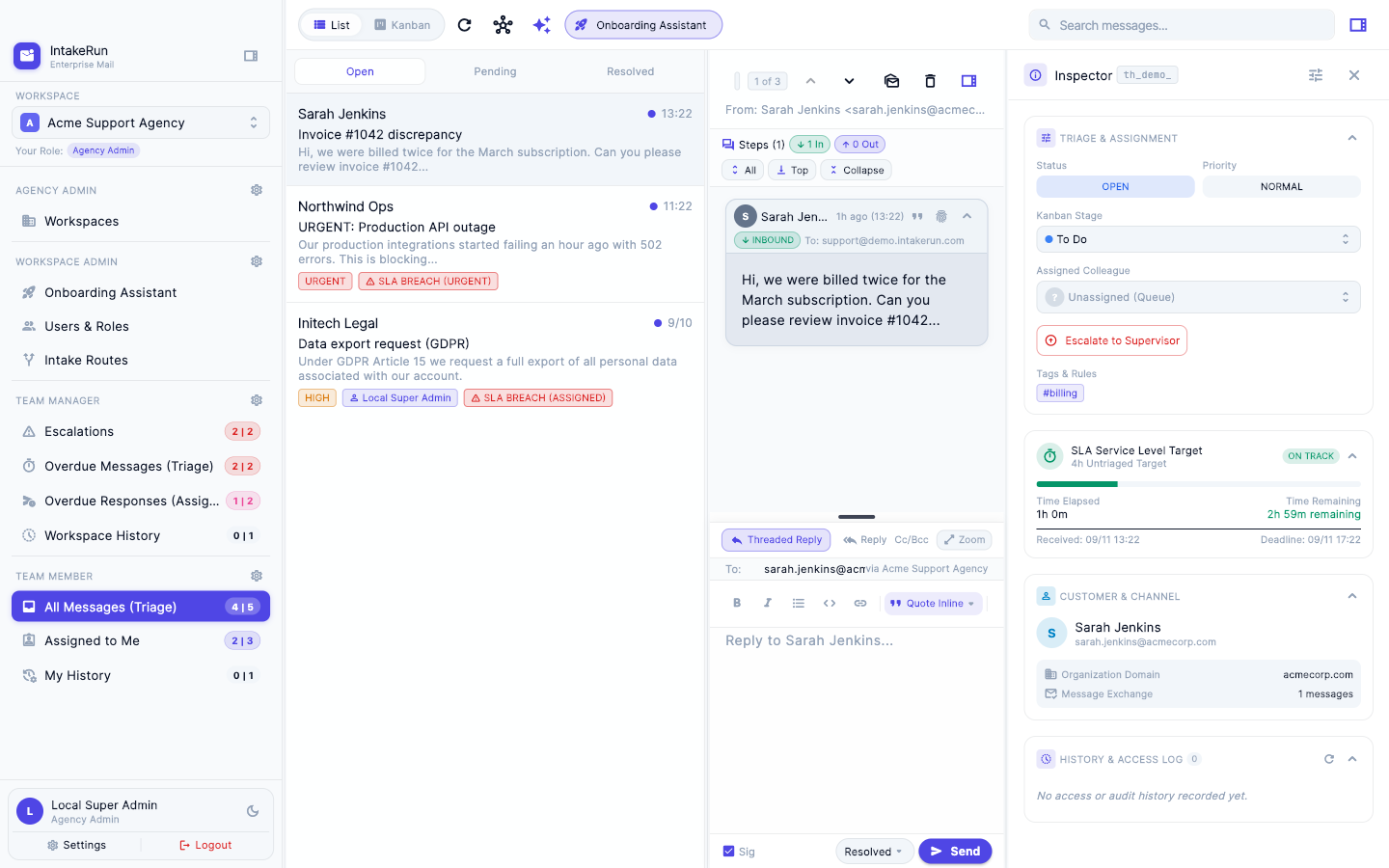1389x868 pixels.
Task: Apply italic formatting in reply editor
Action: point(768,603)
